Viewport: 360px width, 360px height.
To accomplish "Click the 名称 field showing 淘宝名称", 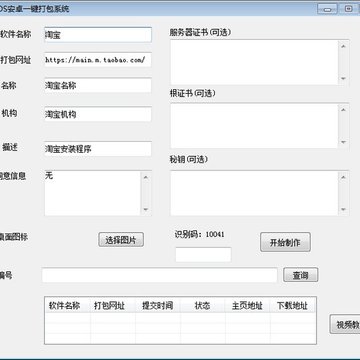I will click(98, 85).
